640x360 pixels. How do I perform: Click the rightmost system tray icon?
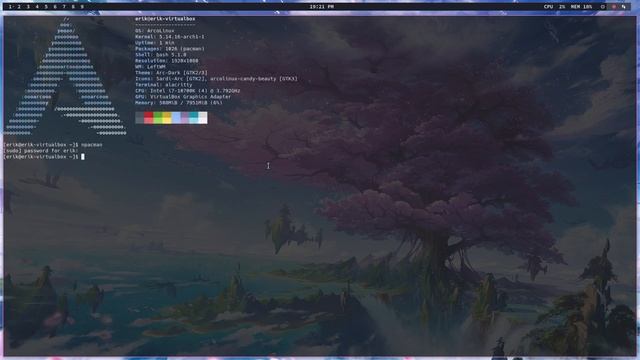coord(623,7)
